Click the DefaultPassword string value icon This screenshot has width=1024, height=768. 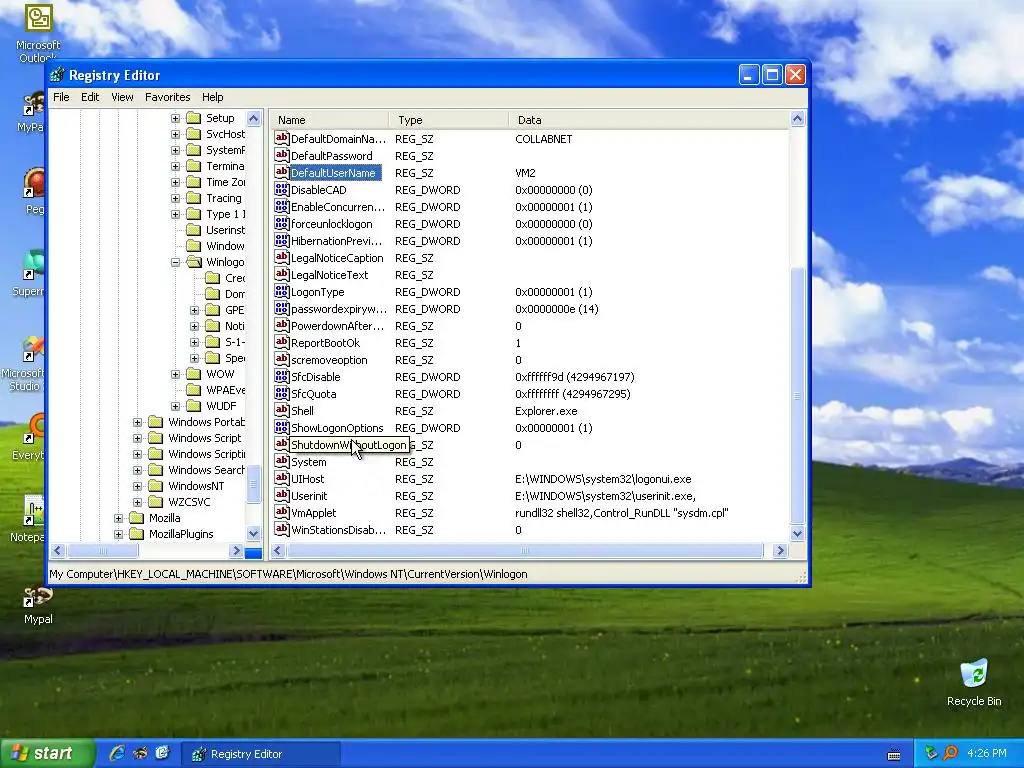click(281, 155)
